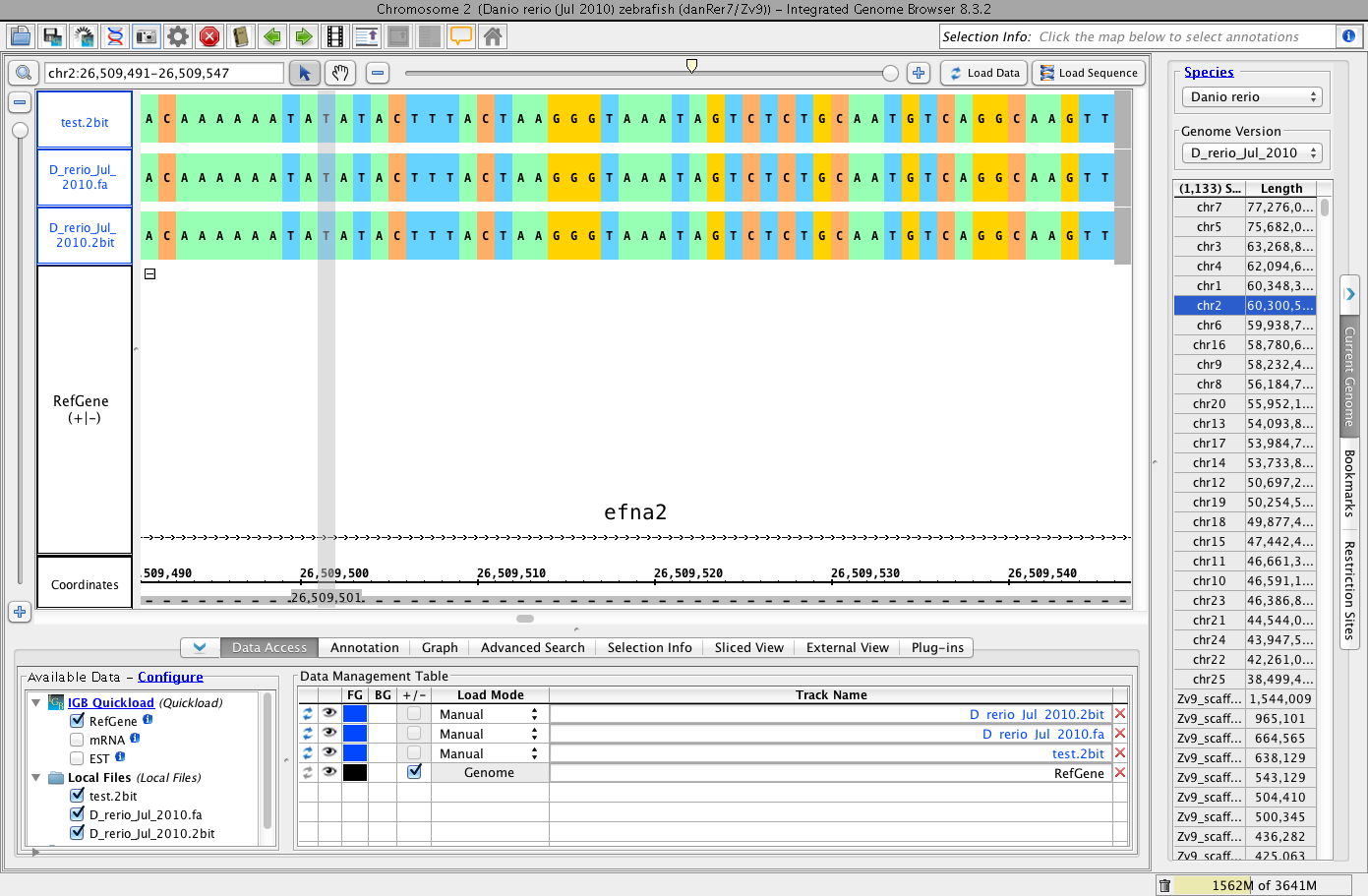Delete the test.2bit track with red X
The height and width of the screenshot is (896, 1368).
1119,753
